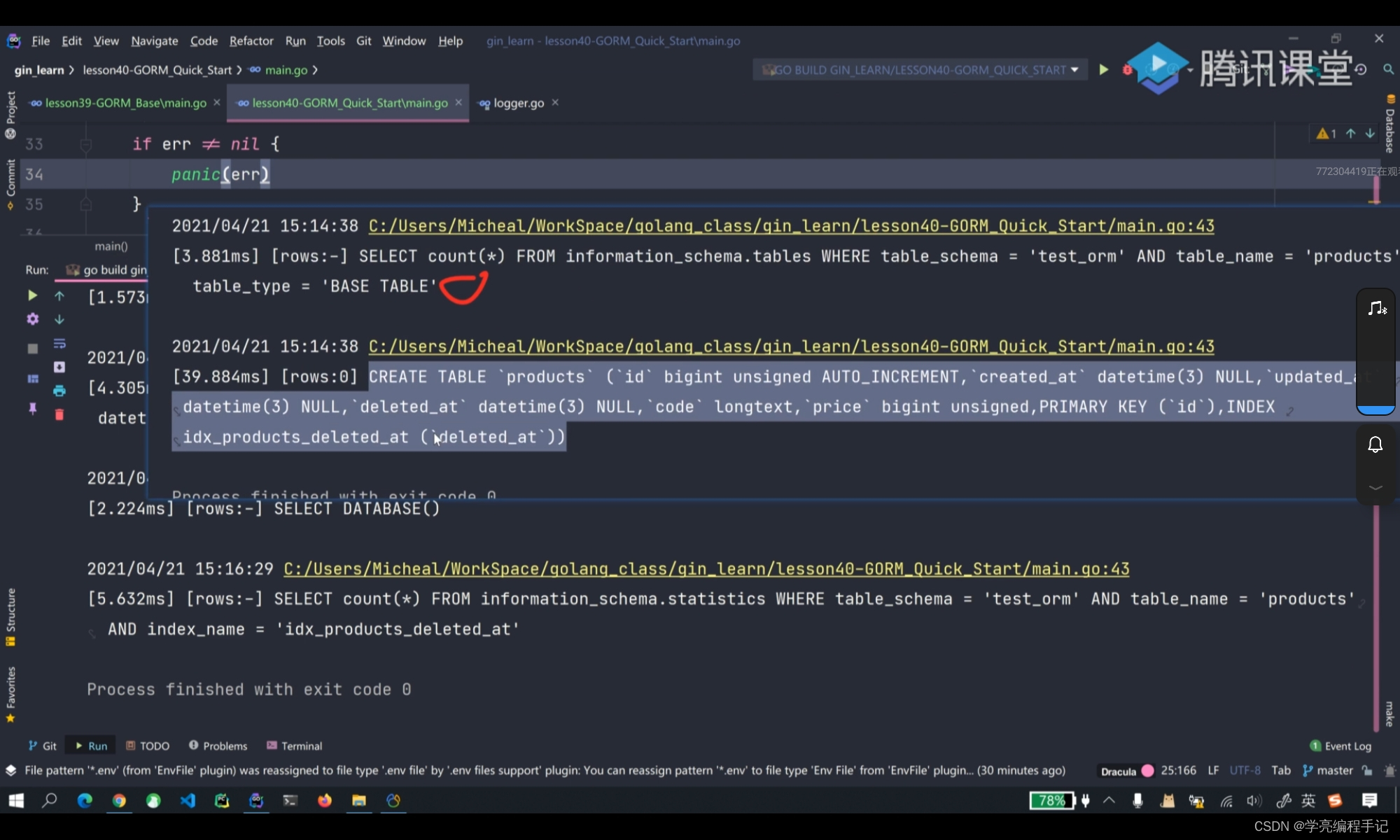The width and height of the screenshot is (1400, 840).
Task: Open Windows Start menu
Action: [x=15, y=800]
